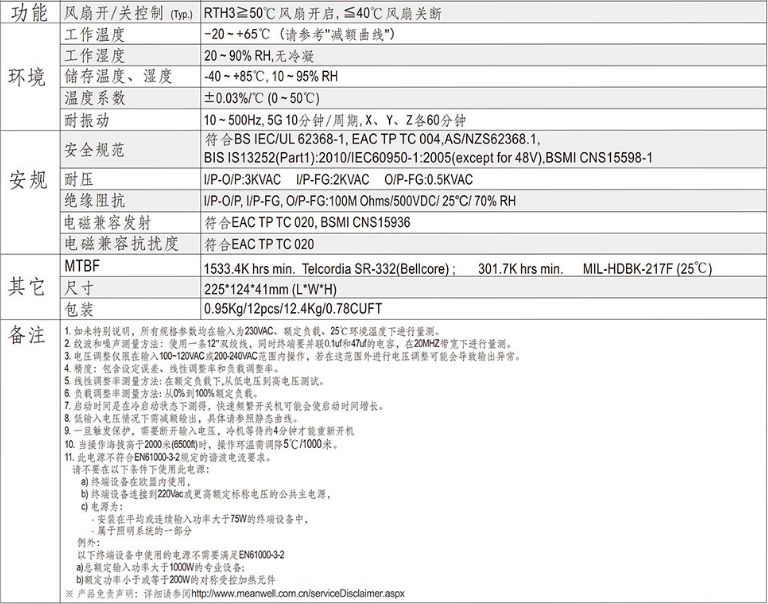Select the MTBF label cell

85,266
